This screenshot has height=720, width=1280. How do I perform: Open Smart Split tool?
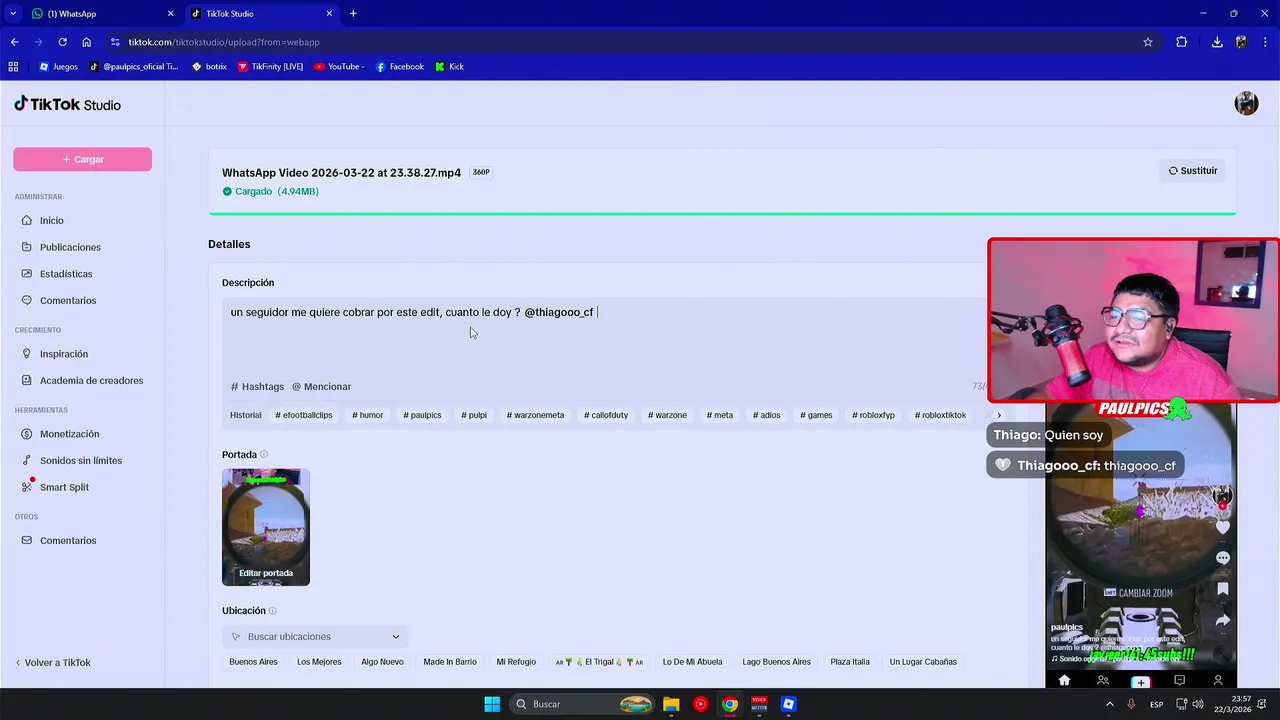pyautogui.click(x=64, y=487)
